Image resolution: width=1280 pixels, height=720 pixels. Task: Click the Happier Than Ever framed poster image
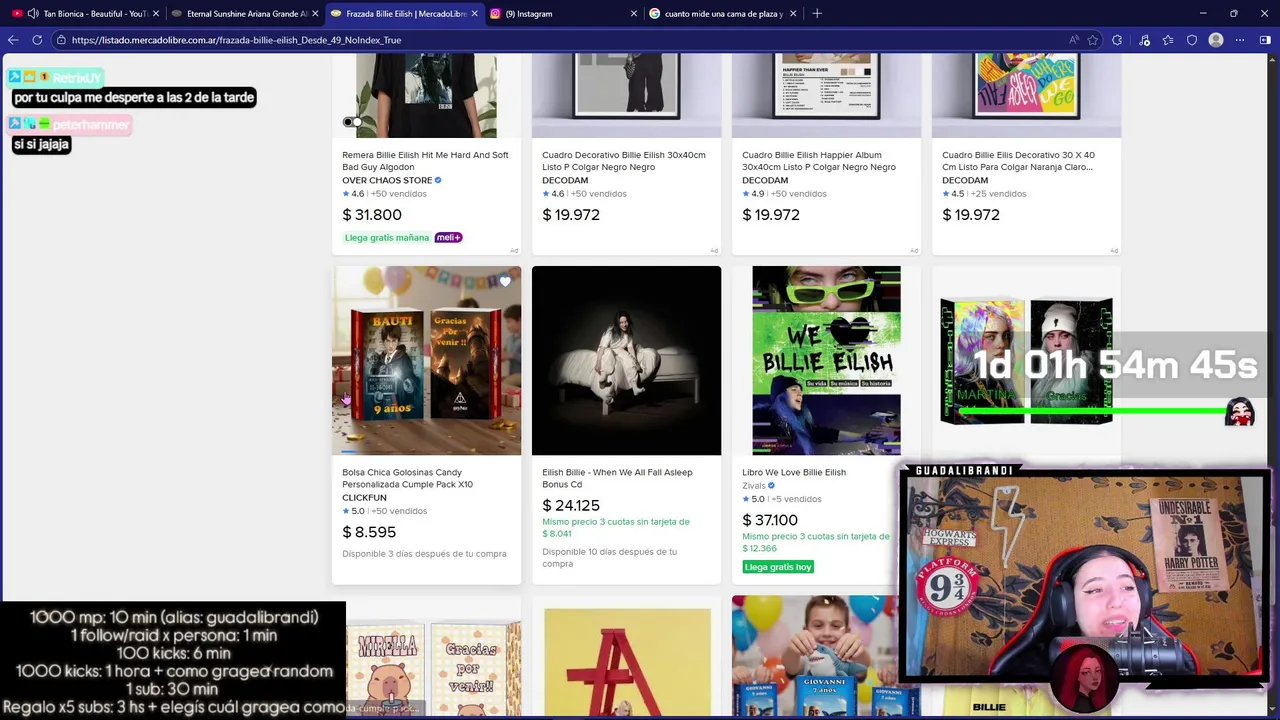826,96
